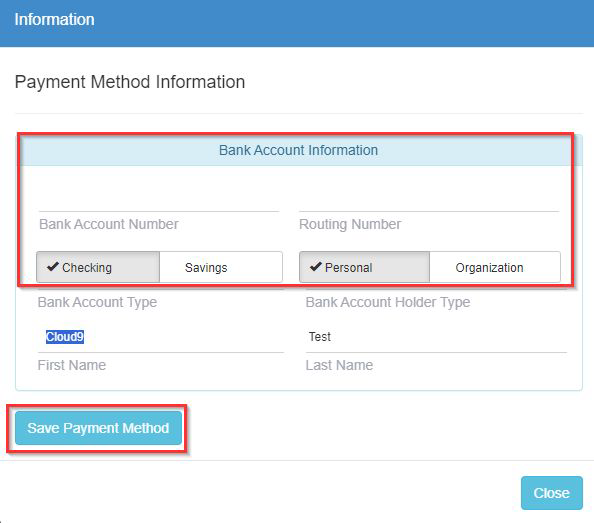
Task: Click the Last Name label text
Action: point(339,365)
